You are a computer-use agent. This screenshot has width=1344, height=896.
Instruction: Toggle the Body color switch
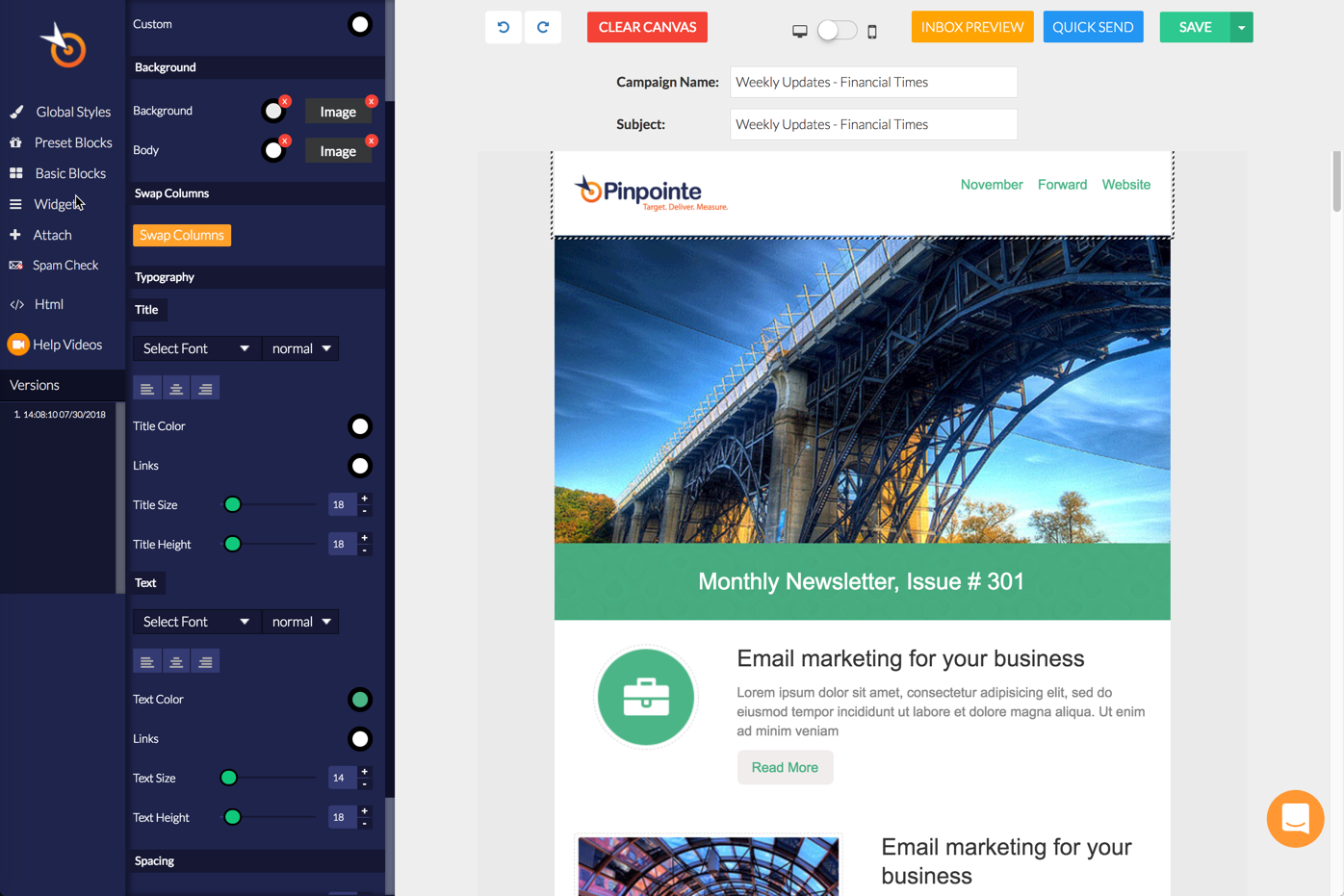click(273, 150)
